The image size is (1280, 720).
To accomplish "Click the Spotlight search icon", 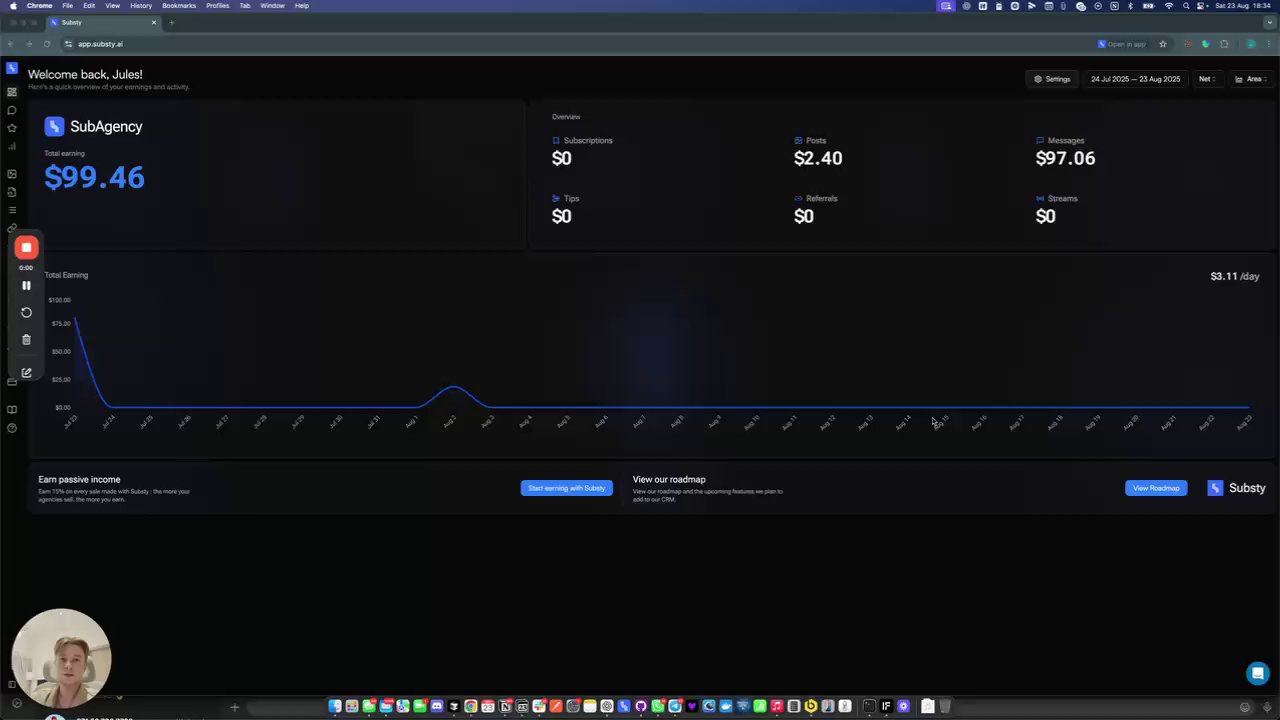I will click(x=1184, y=6).
